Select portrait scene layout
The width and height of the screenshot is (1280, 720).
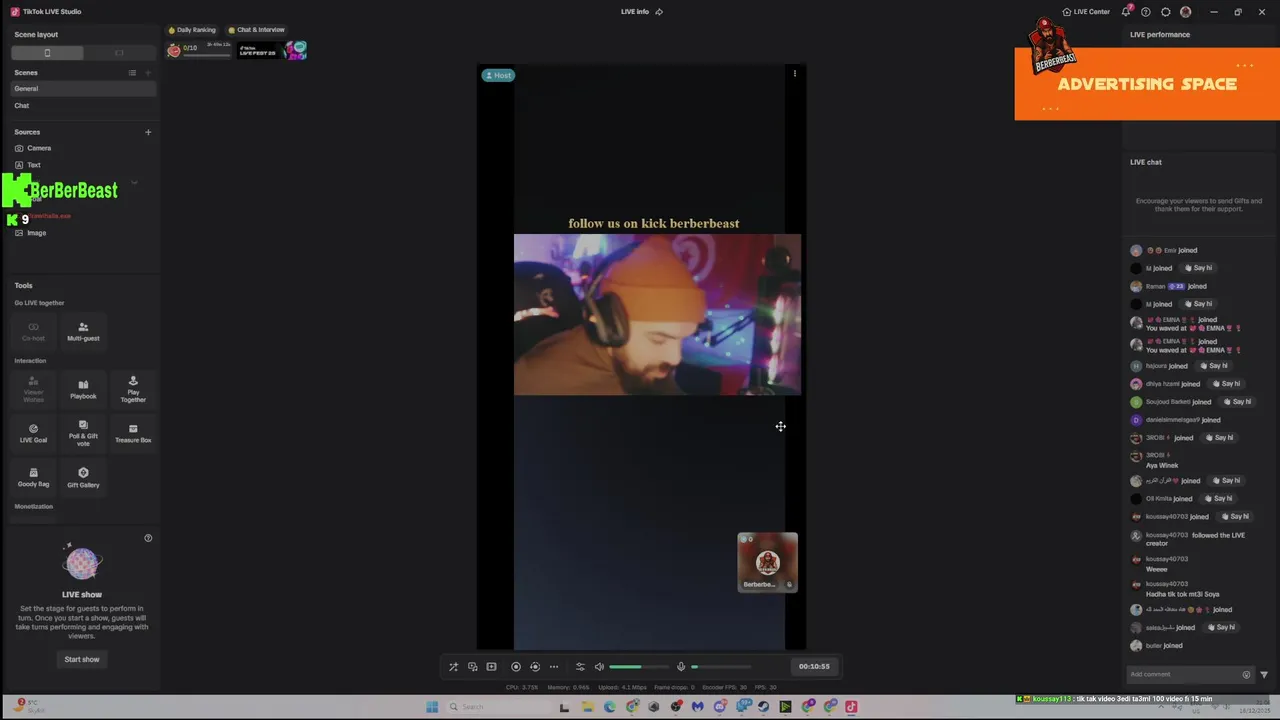coord(47,52)
